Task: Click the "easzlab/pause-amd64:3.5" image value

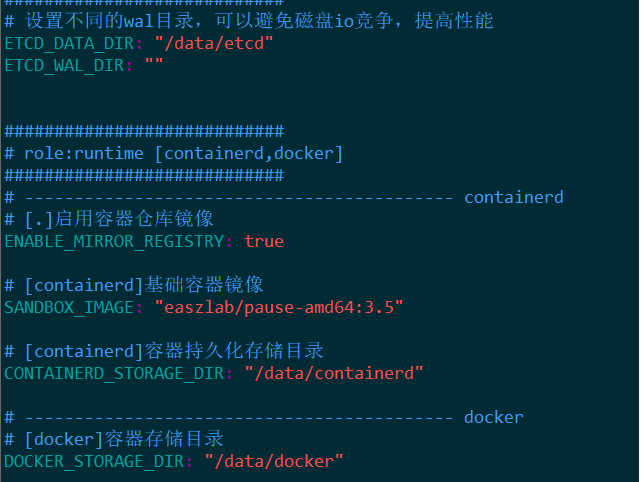Action: [x=278, y=307]
